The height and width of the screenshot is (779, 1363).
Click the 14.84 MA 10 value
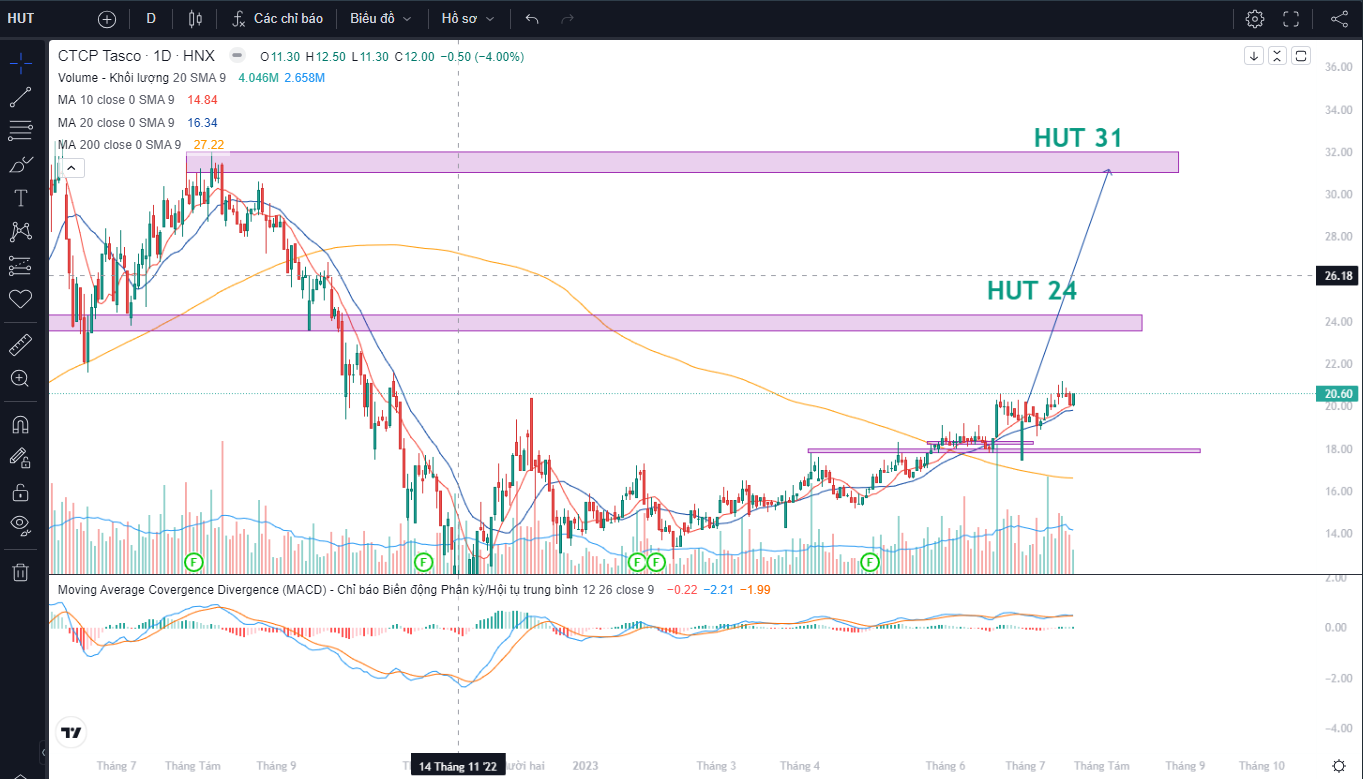click(203, 100)
